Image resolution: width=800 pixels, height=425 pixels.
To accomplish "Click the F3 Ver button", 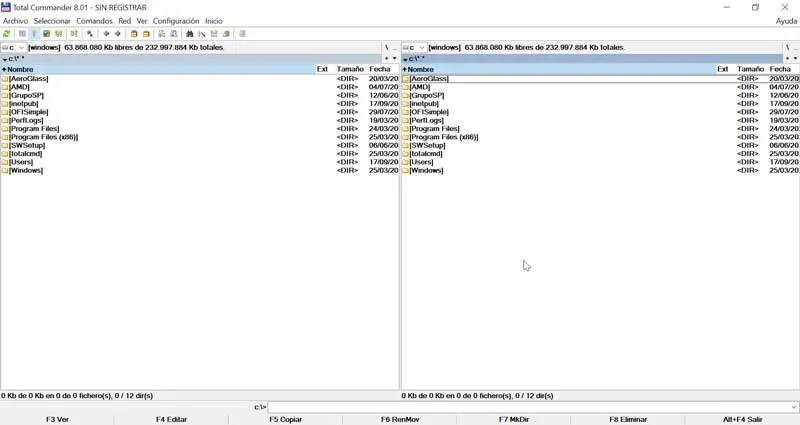I will (57, 419).
